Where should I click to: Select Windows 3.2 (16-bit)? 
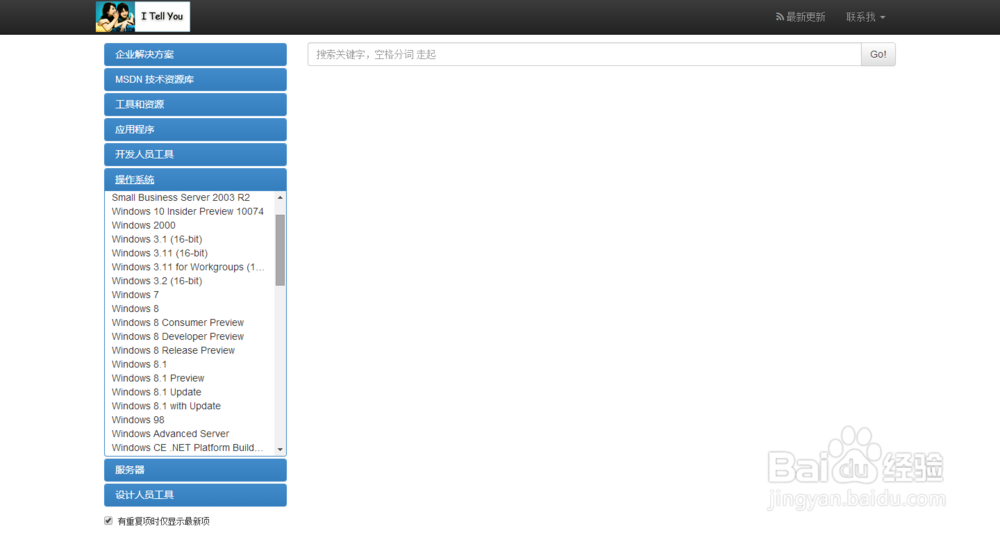point(157,281)
